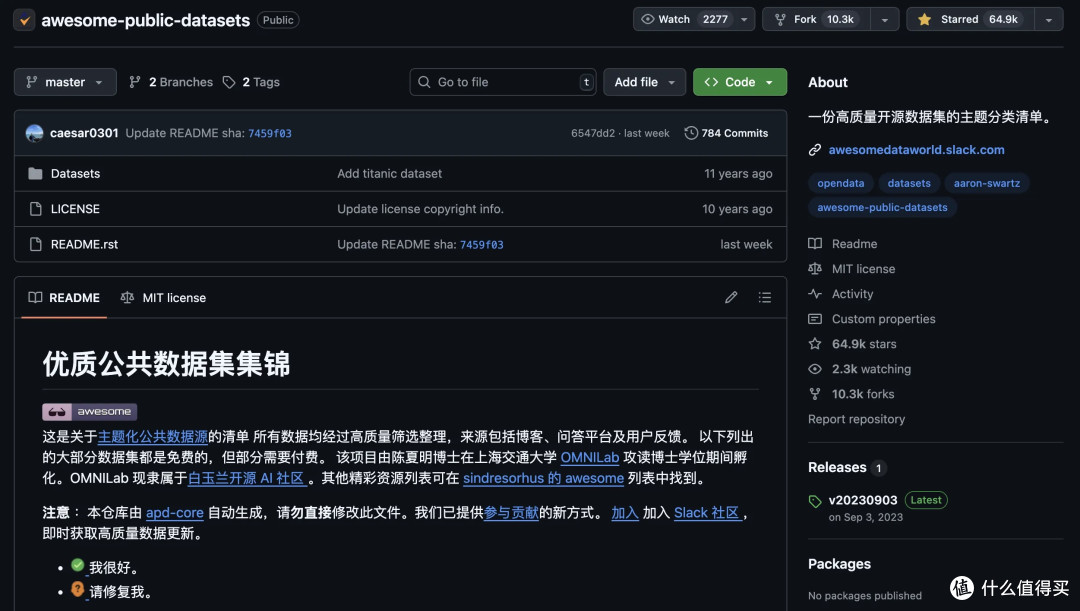Click the Datasets folder icon
1080x611 pixels.
point(35,174)
